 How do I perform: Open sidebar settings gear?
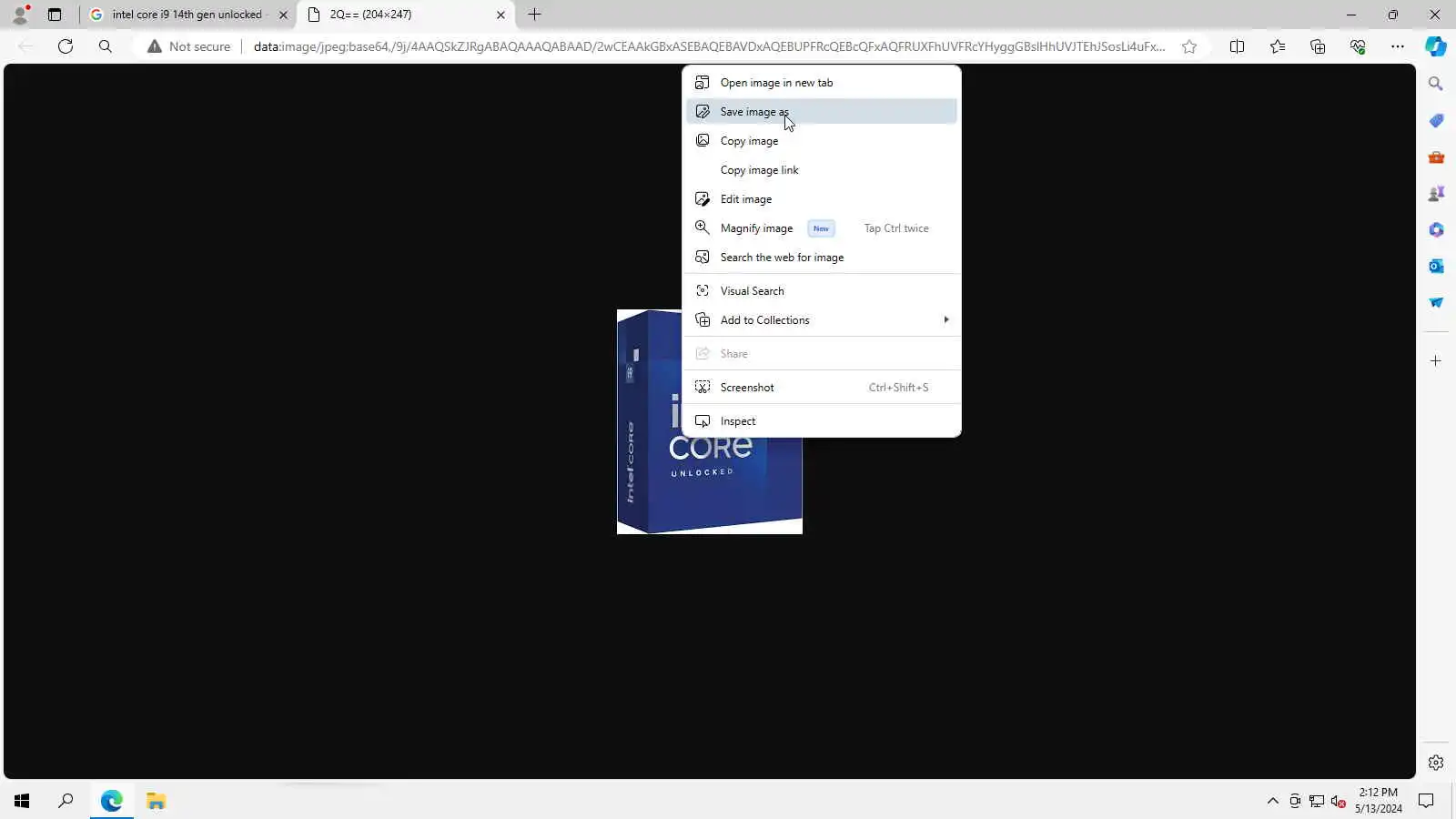tap(1436, 763)
